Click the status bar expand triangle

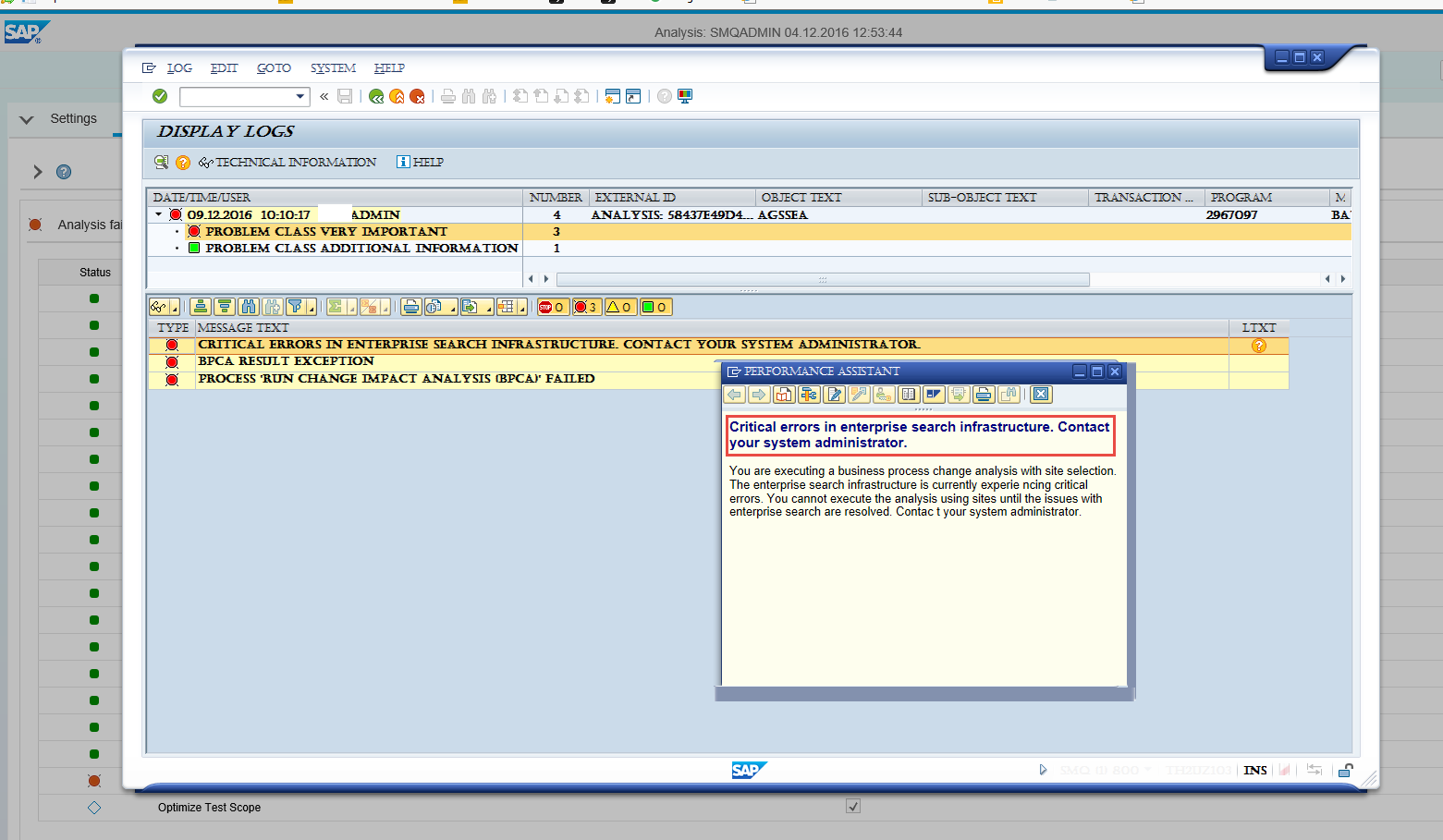tap(1043, 770)
